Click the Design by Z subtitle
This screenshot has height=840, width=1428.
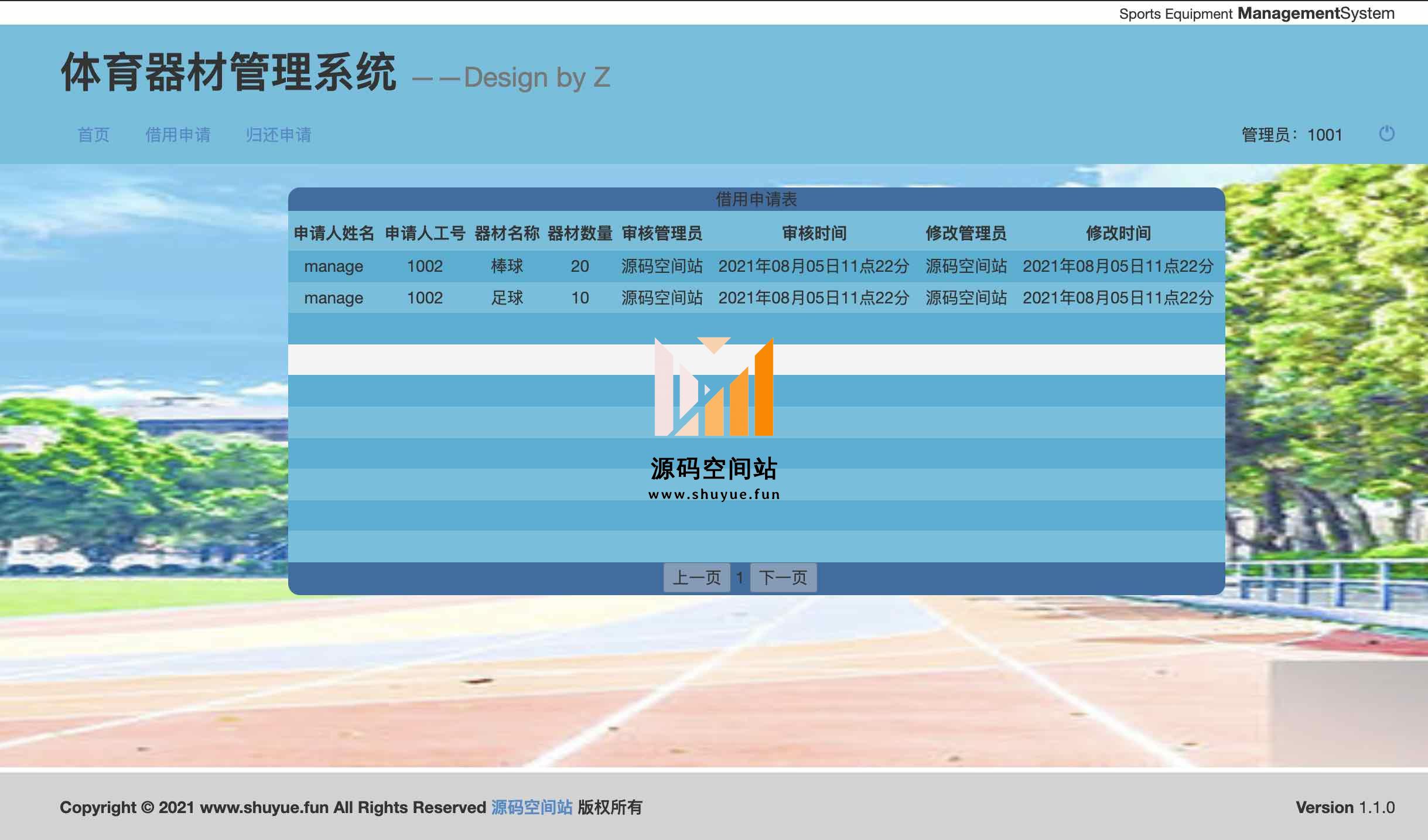537,77
